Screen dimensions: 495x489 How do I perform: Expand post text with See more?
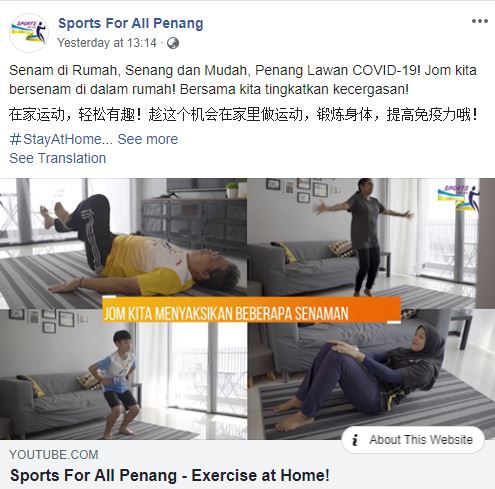point(148,139)
